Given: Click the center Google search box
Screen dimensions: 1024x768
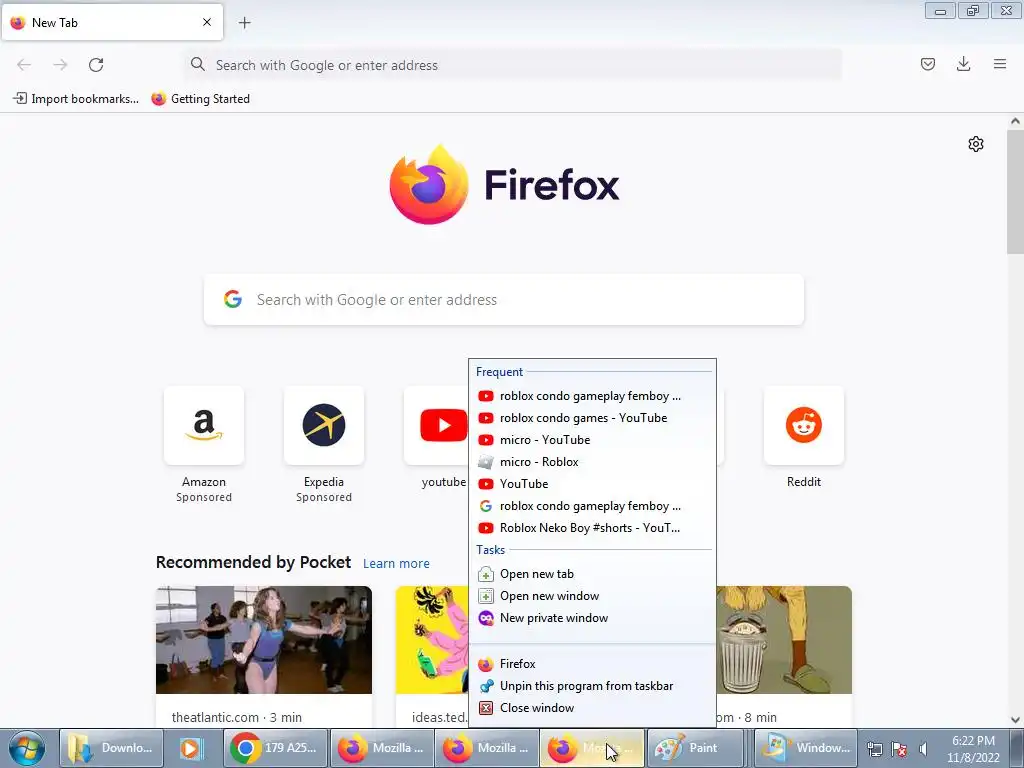Looking at the screenshot, I should point(504,300).
